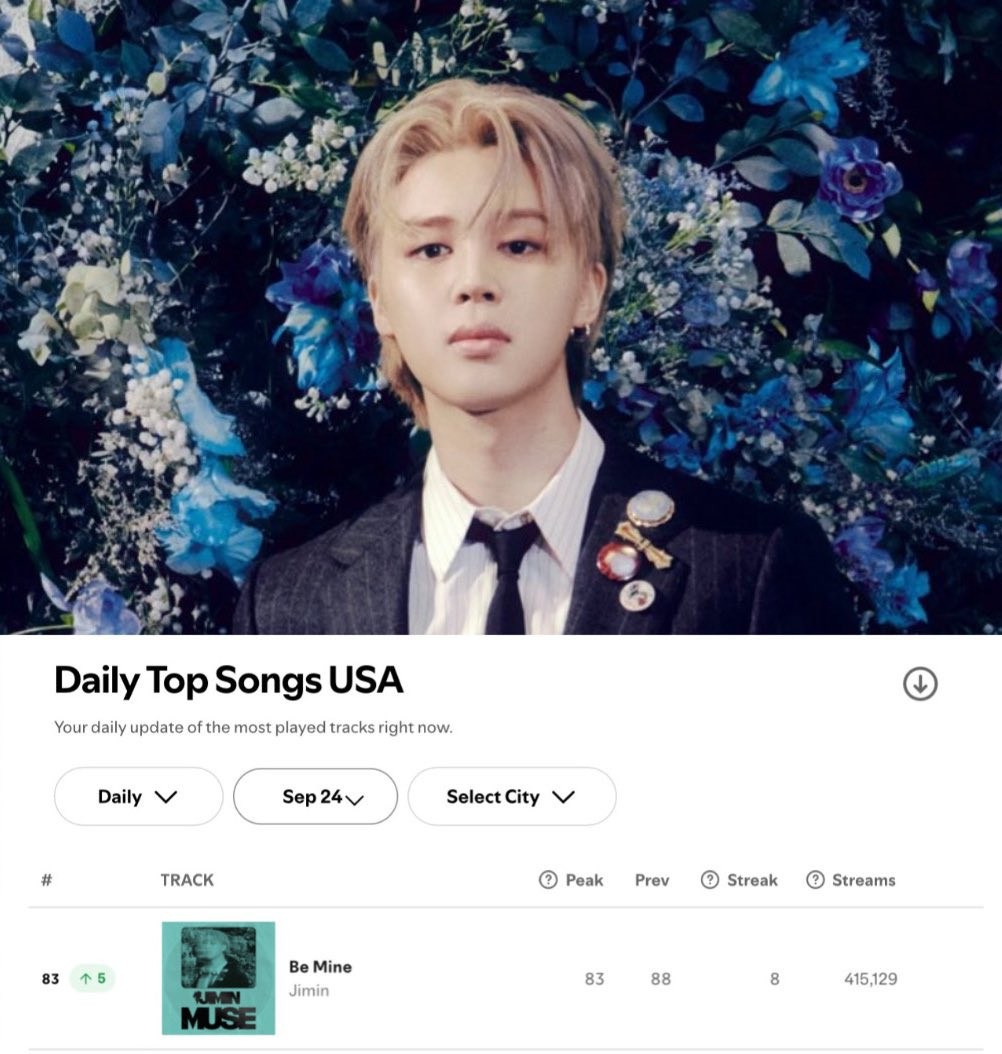Open the Jimin artist link
The height and width of the screenshot is (1054, 1002).
tap(309, 991)
